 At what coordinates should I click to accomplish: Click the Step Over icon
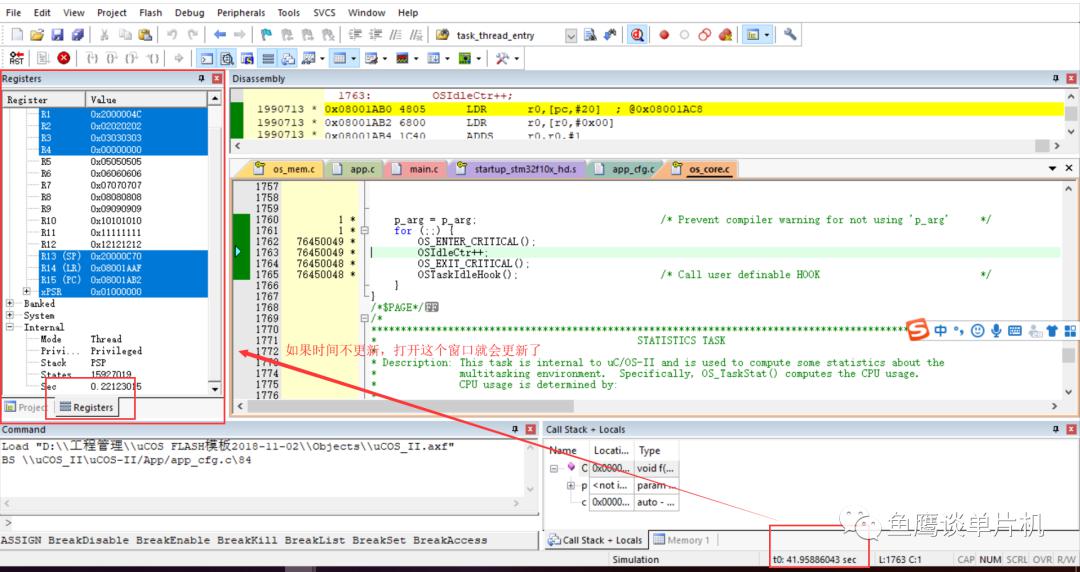(x=112, y=59)
